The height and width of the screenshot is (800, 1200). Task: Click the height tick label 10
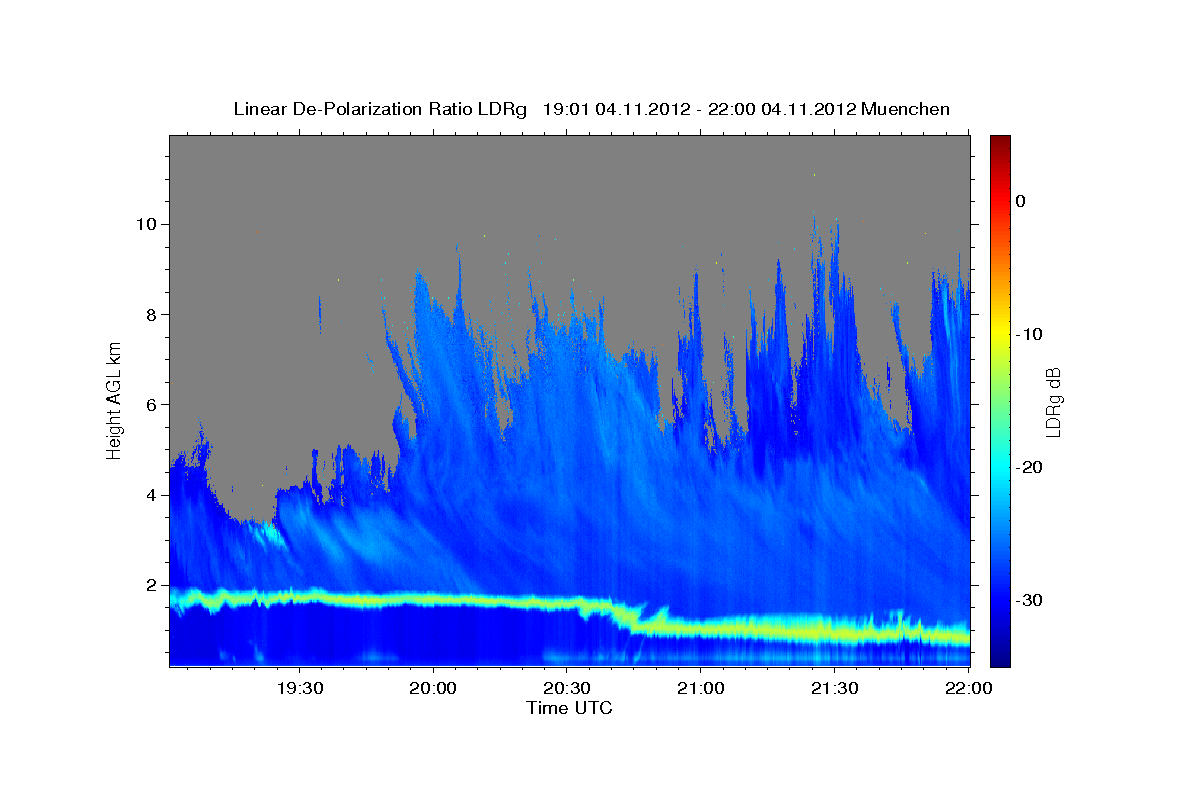pyautogui.click(x=149, y=224)
